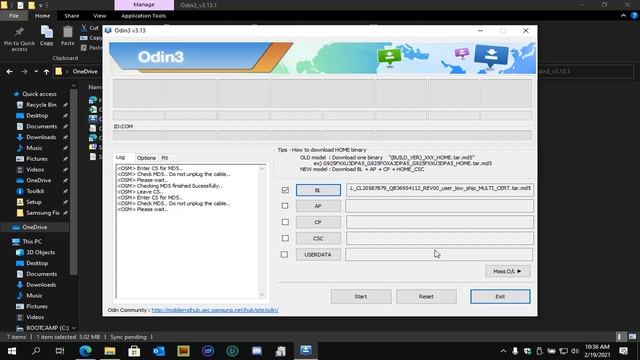The image size is (640, 360).
Task: Open 3D Objects under This PC
Action: [x=40, y=252]
